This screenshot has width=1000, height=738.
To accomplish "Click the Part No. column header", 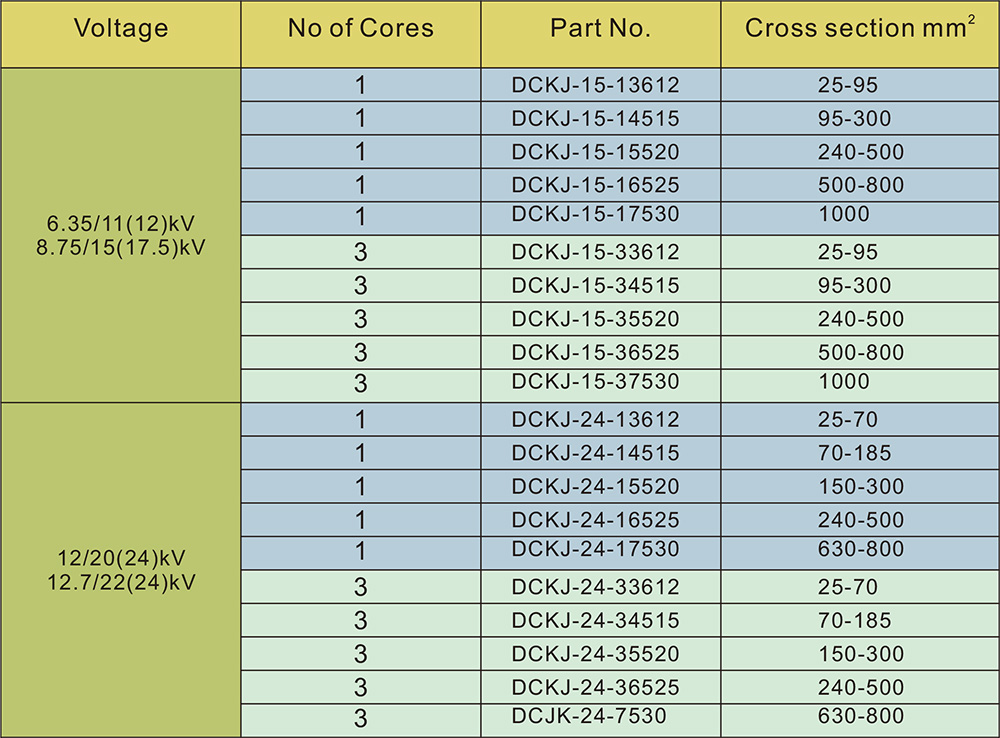I will (x=600, y=28).
